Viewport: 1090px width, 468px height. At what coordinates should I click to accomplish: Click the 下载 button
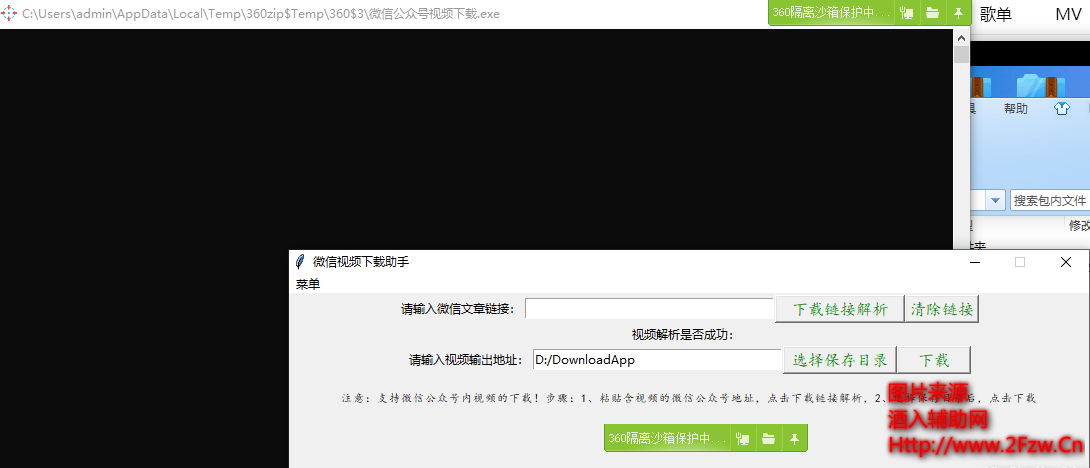[x=934, y=360]
